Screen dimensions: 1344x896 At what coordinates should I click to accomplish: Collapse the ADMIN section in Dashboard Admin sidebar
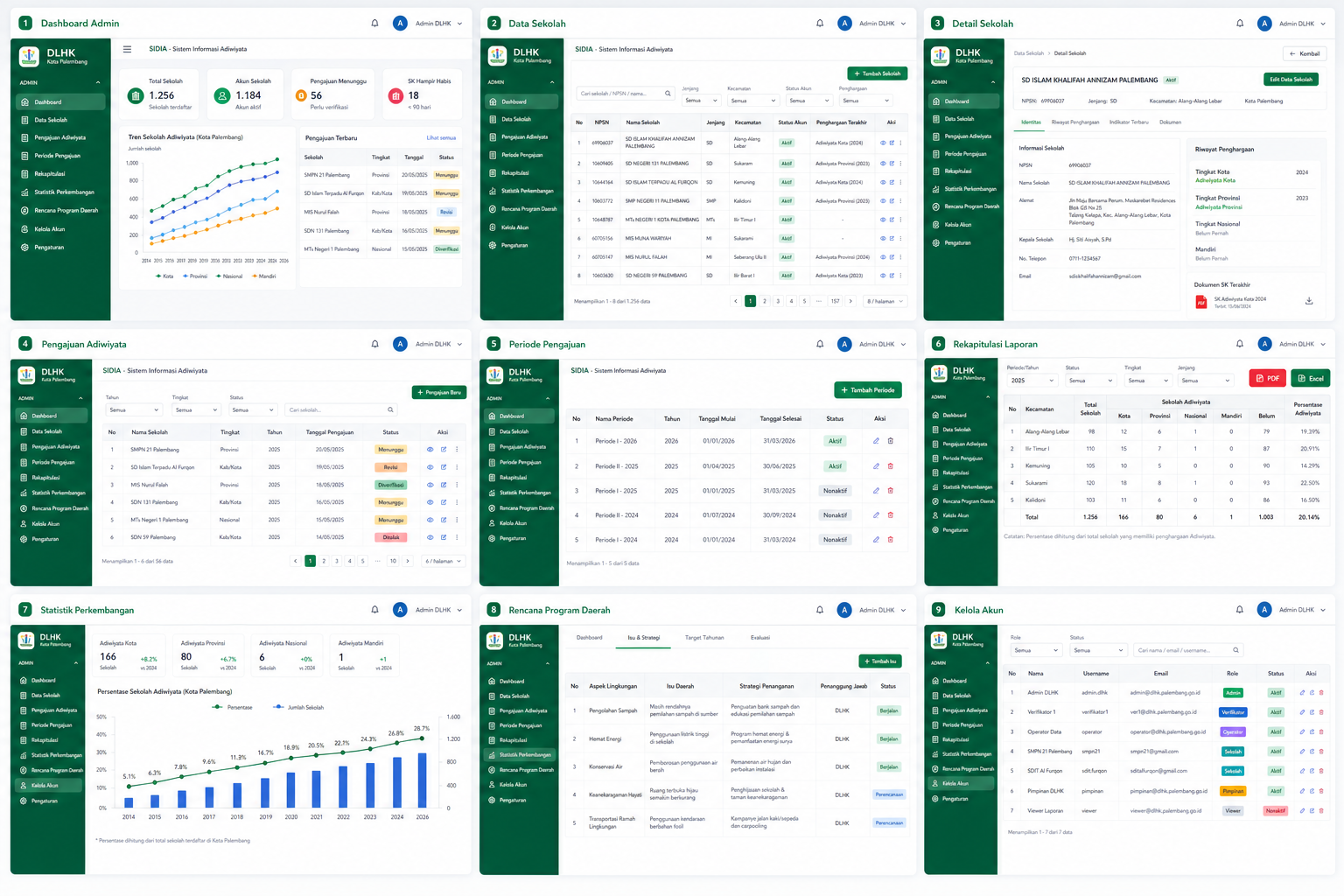pos(98,82)
